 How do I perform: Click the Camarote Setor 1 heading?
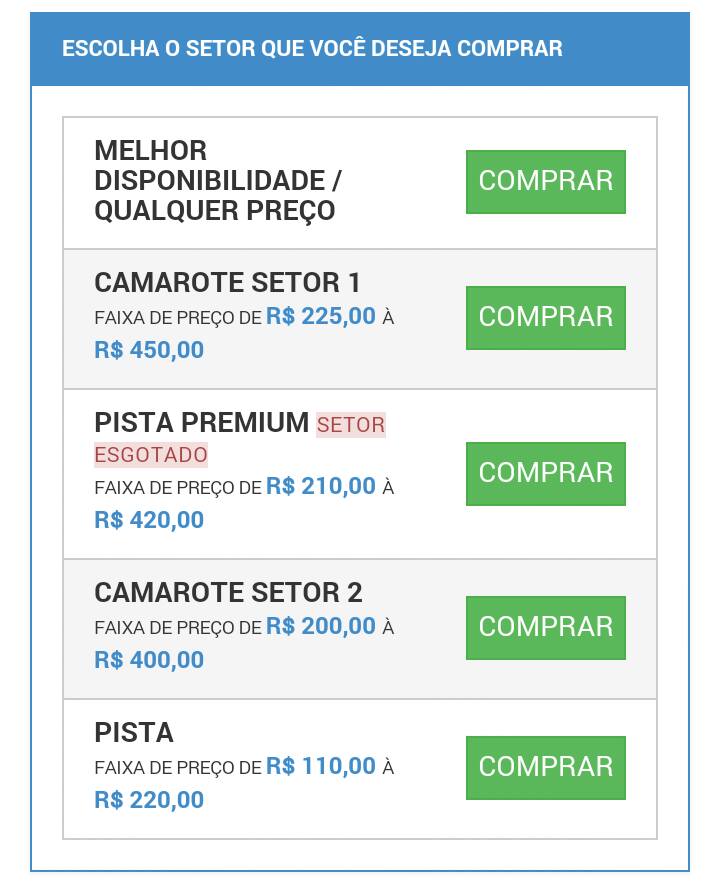click(x=227, y=282)
